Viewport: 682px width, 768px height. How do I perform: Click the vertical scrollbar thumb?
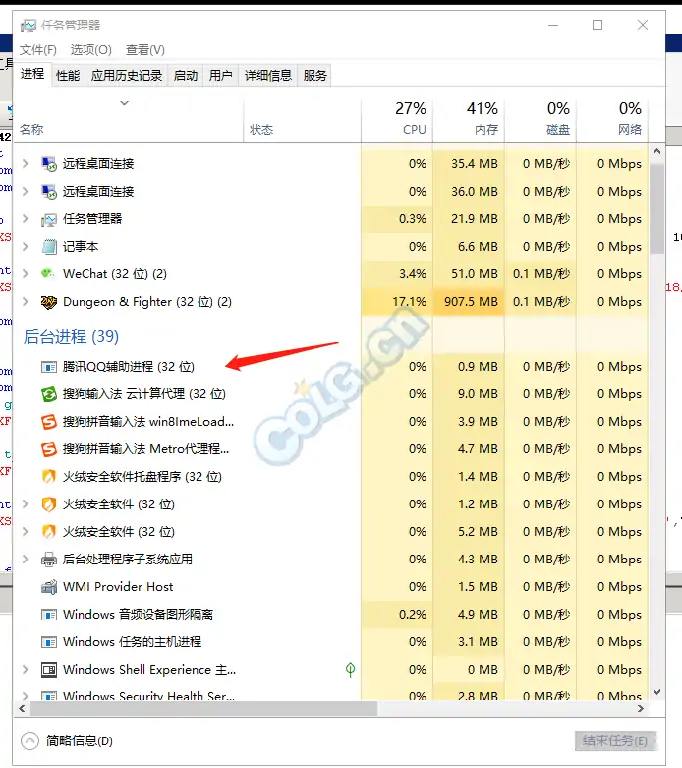tap(657, 210)
